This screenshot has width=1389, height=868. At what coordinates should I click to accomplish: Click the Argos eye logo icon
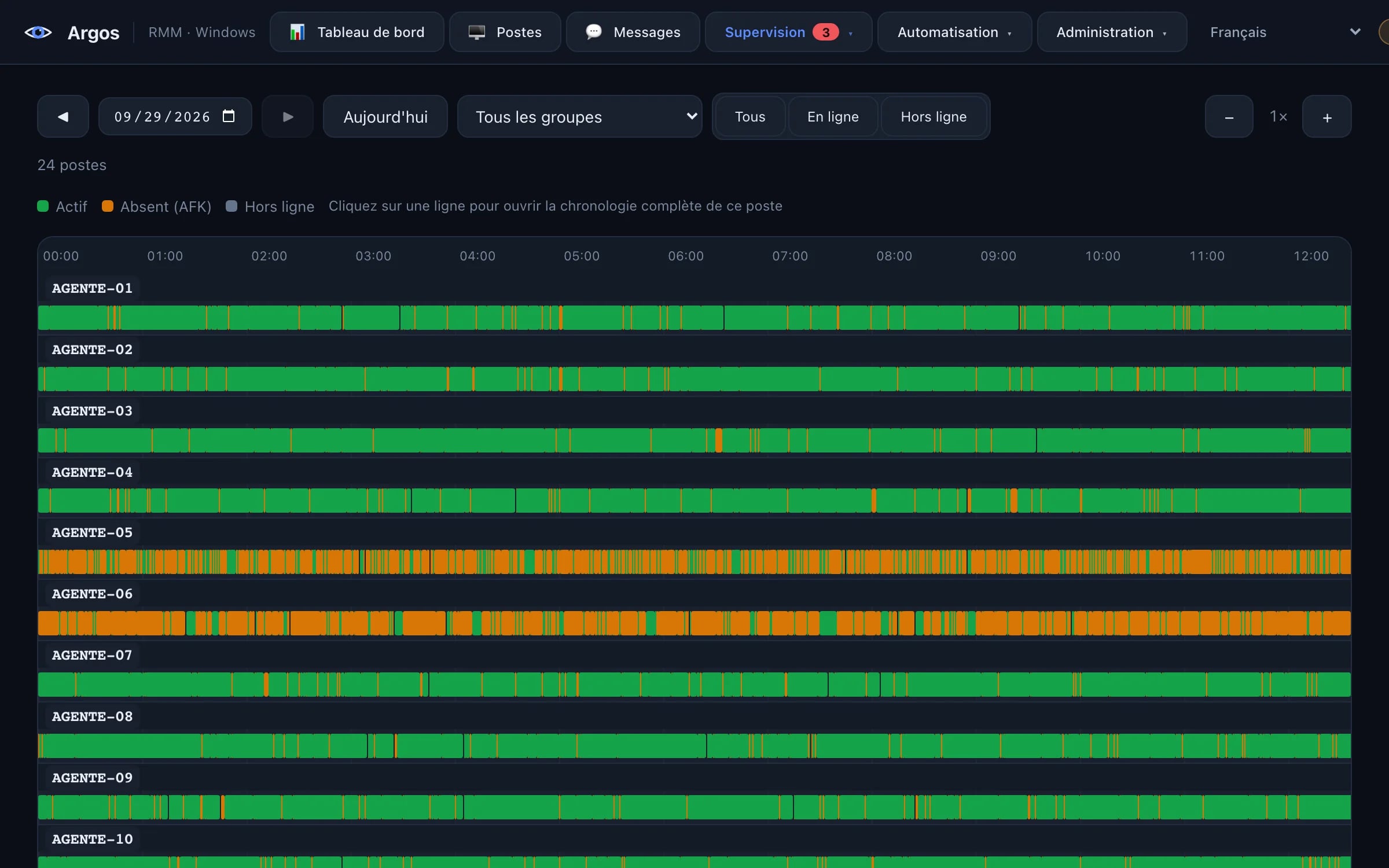[x=38, y=32]
